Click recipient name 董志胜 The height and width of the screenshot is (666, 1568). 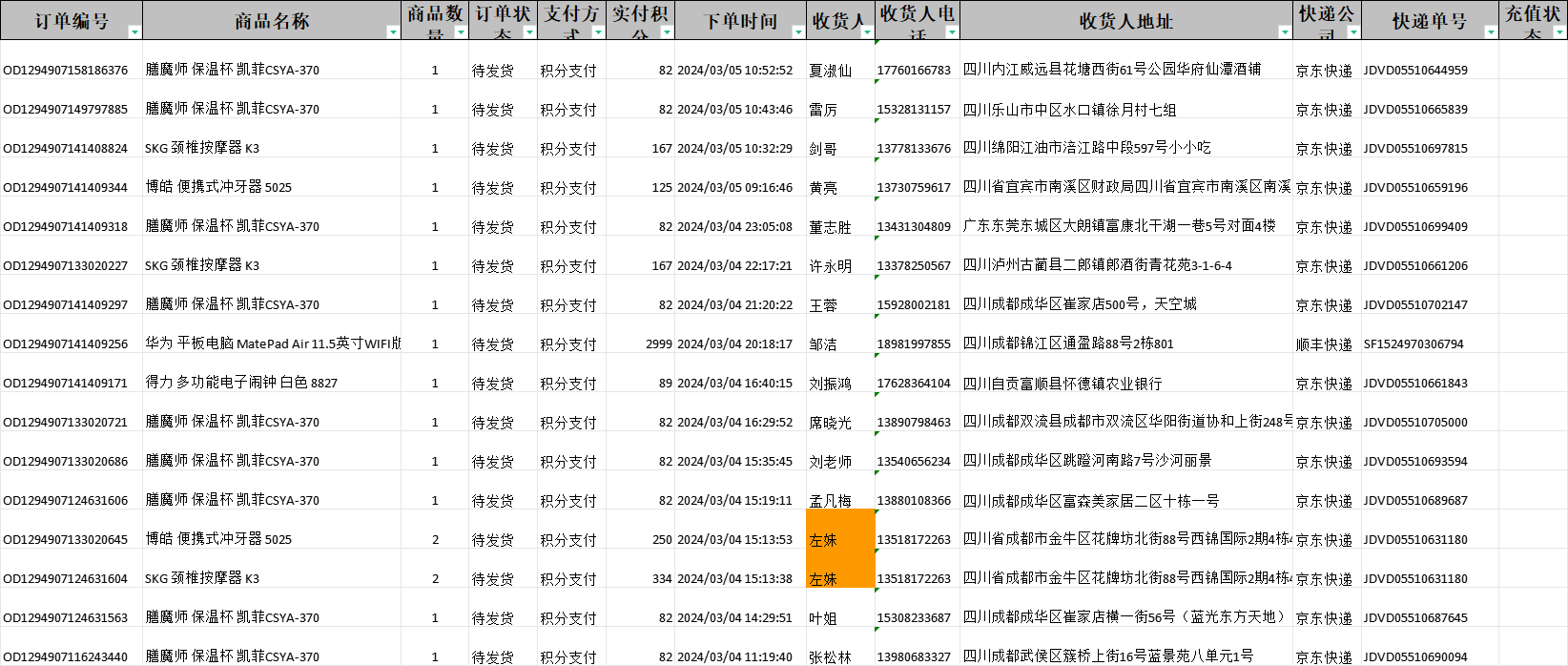click(x=830, y=227)
